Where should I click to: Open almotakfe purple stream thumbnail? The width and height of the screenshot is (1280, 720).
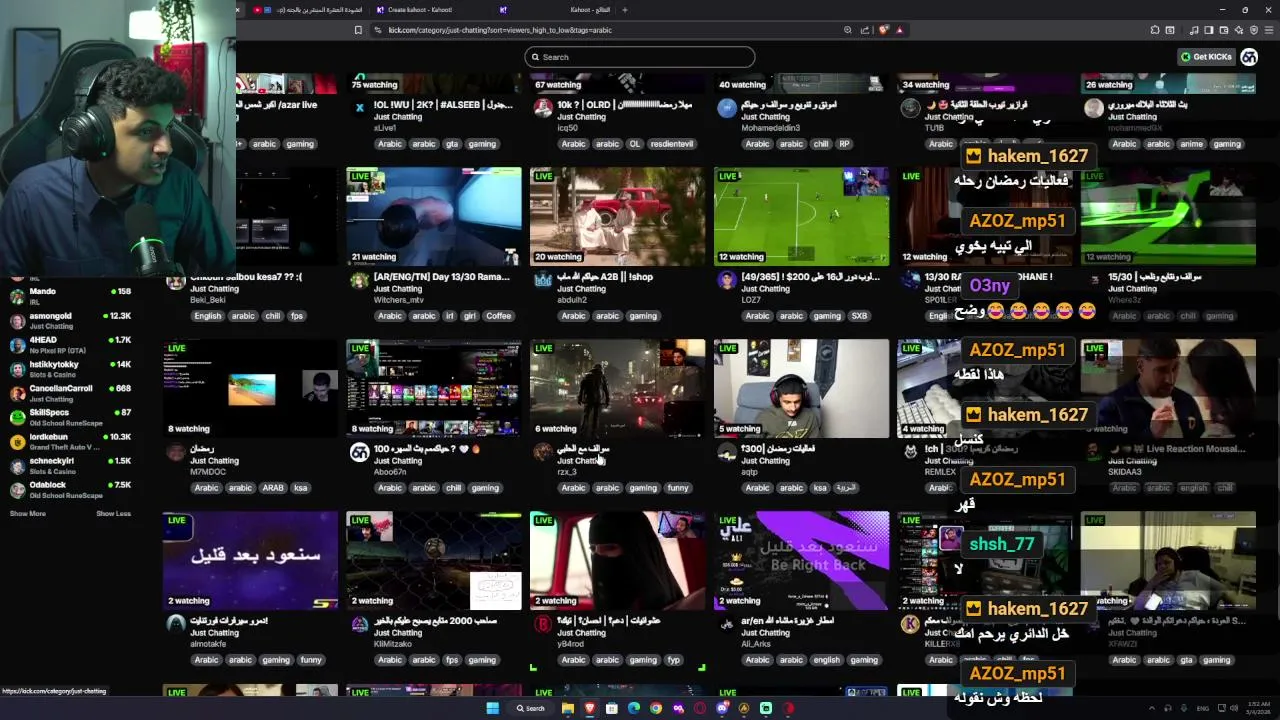coord(250,560)
